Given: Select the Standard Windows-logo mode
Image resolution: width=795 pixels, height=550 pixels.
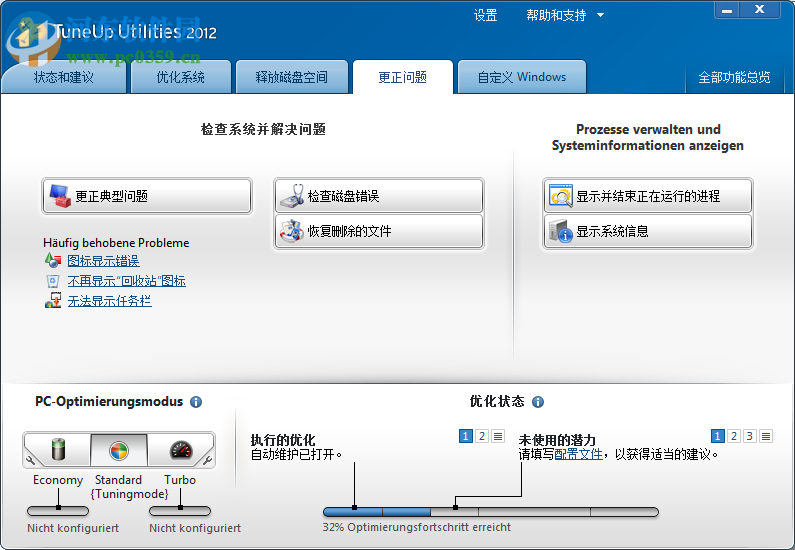Looking at the screenshot, I should [x=119, y=450].
